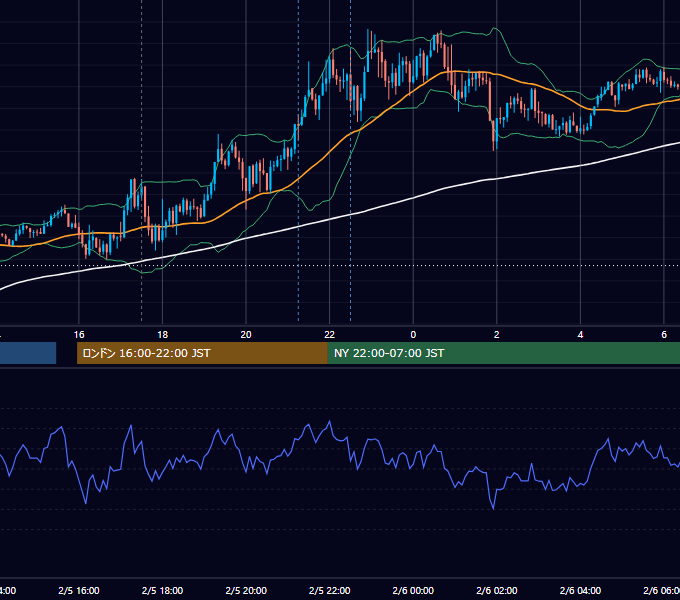Click the '22' hour label on price chart axis
This screenshot has height=600, width=680.
point(330,335)
